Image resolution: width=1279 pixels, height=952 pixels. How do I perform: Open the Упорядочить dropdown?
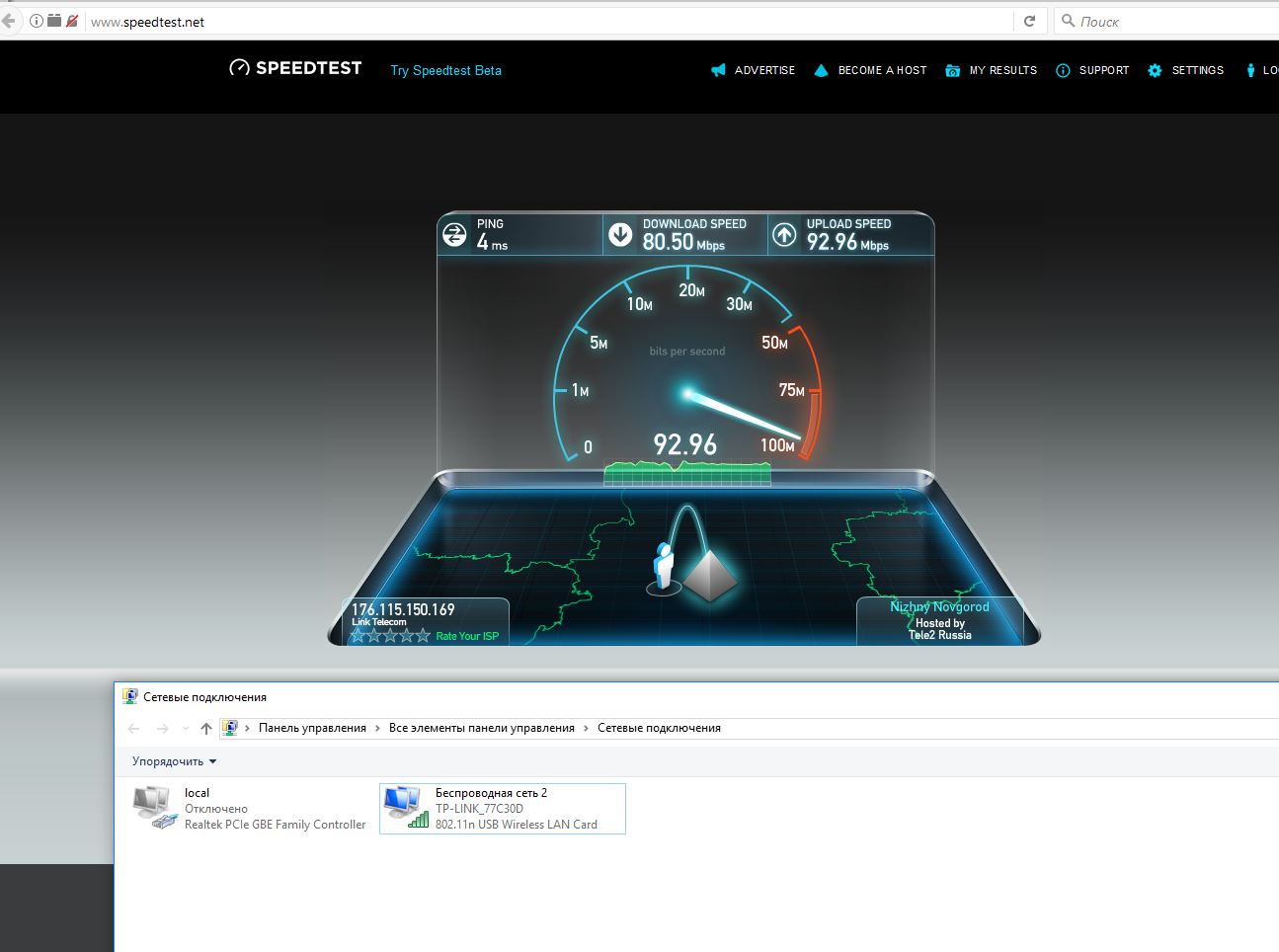click(x=174, y=761)
